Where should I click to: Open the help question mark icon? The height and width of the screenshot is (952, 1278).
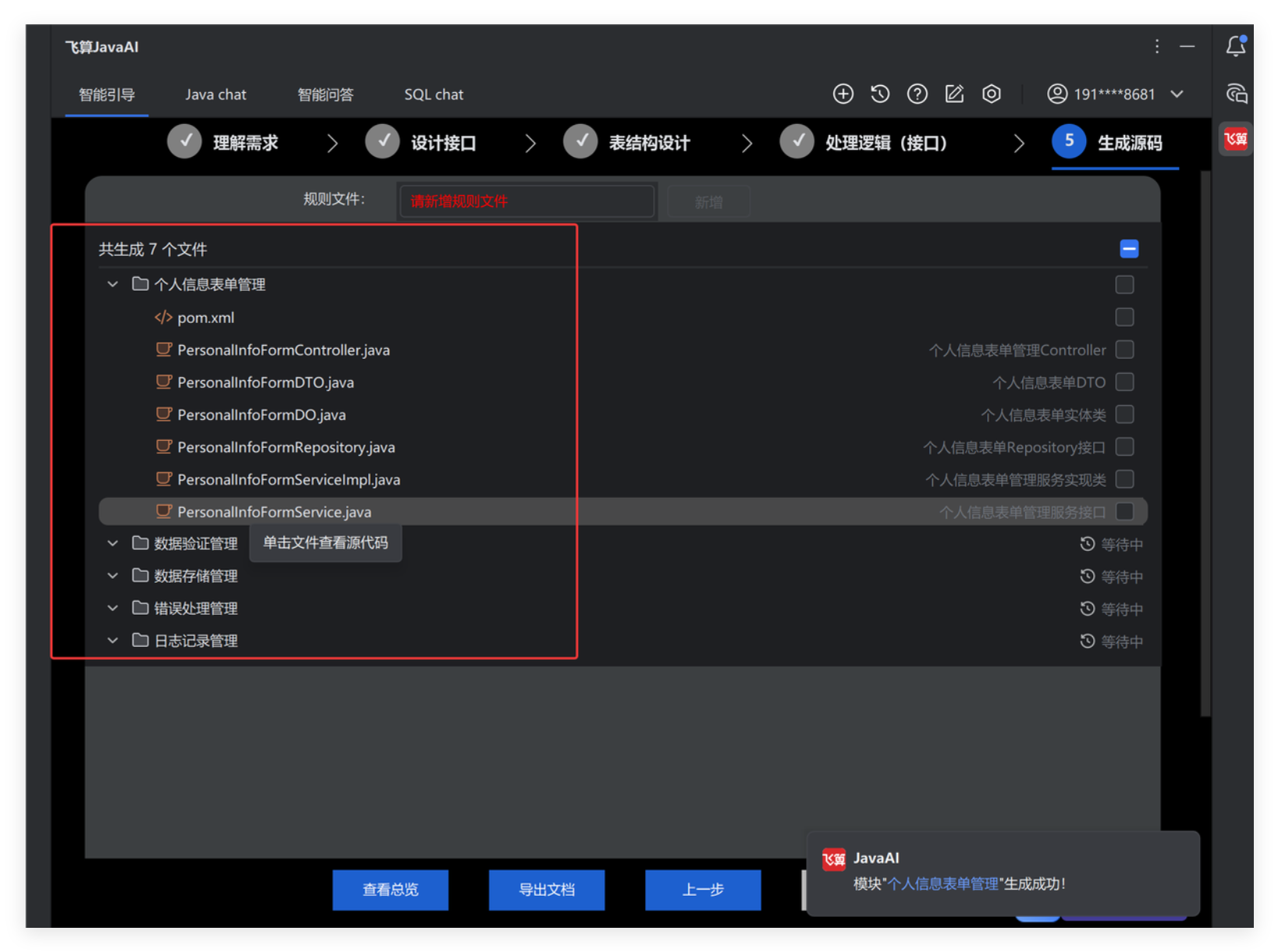pos(917,94)
